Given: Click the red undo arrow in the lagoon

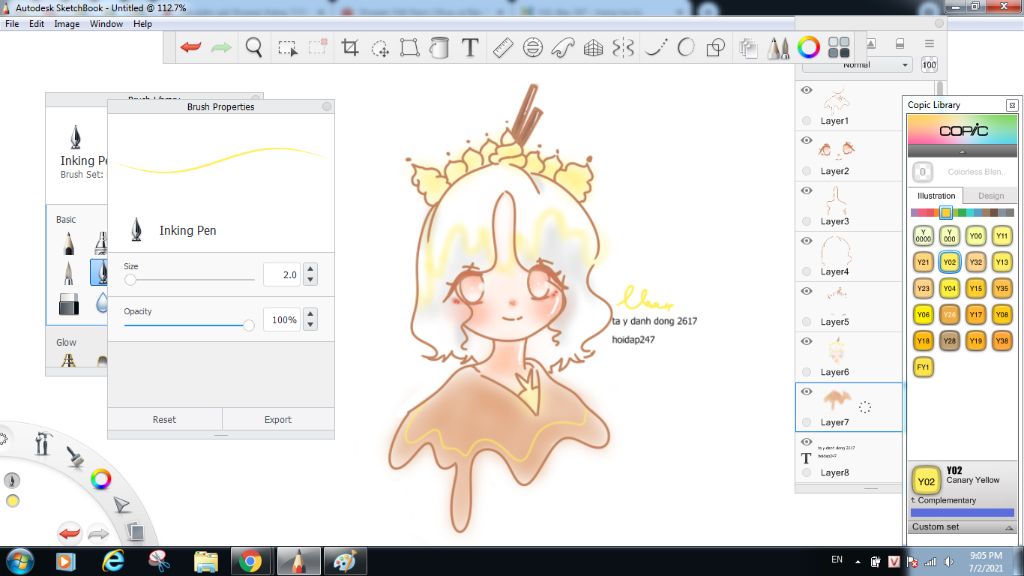Looking at the screenshot, I should 69,533.
